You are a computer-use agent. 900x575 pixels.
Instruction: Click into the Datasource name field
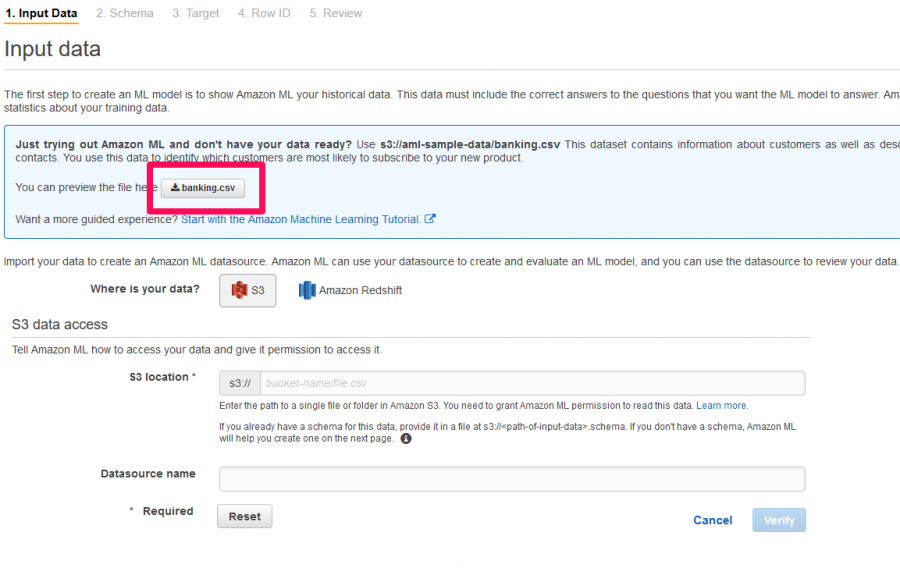pyautogui.click(x=512, y=479)
